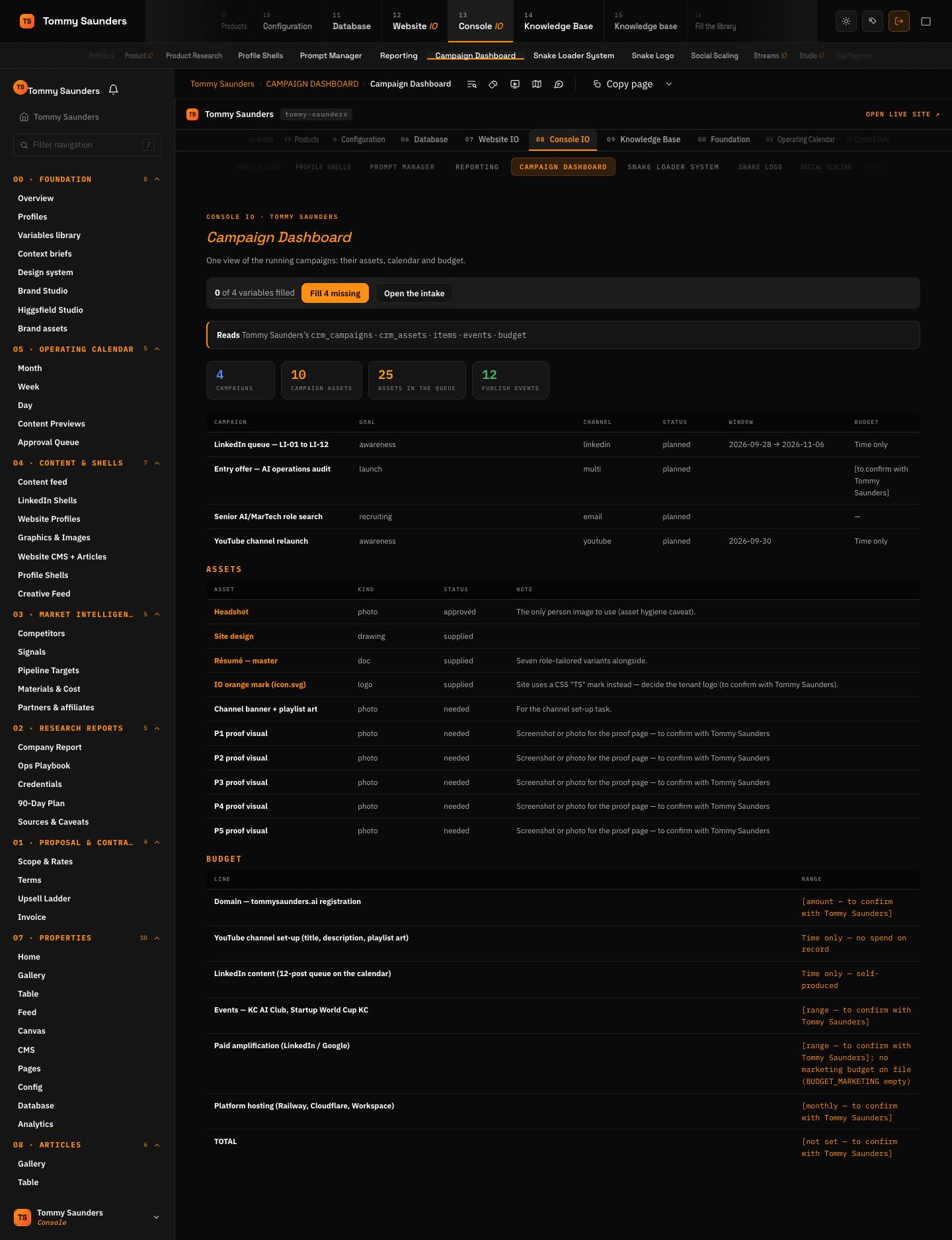Viewport: 952px width, 1240px height.
Task: Open the notifications bell icon
Action: (x=113, y=90)
